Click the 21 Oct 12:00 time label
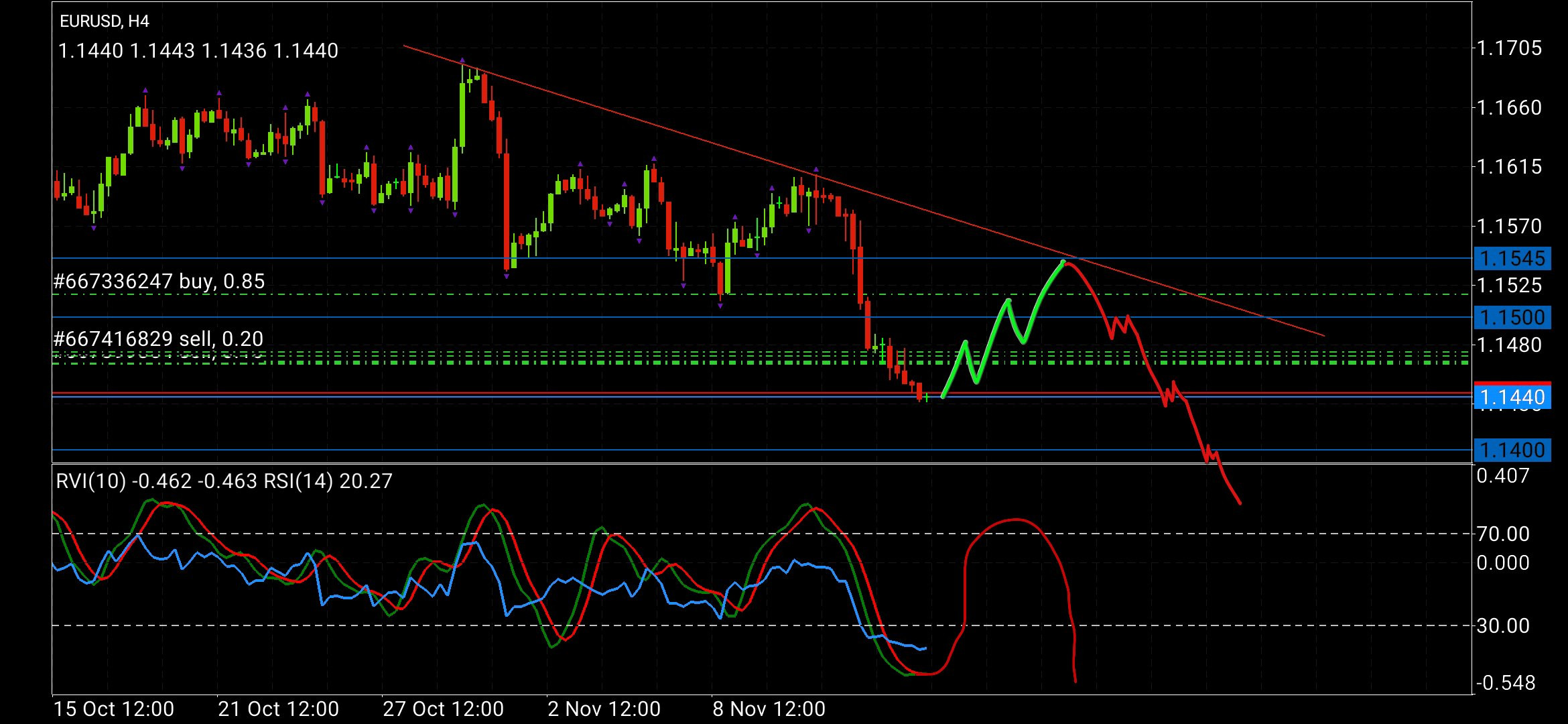Image resolution: width=1568 pixels, height=724 pixels. (x=279, y=709)
